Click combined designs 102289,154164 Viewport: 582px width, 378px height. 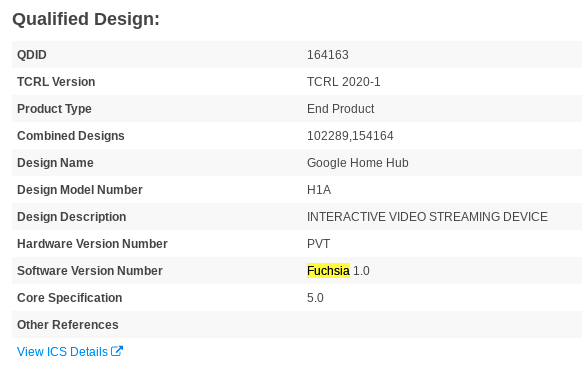350,136
